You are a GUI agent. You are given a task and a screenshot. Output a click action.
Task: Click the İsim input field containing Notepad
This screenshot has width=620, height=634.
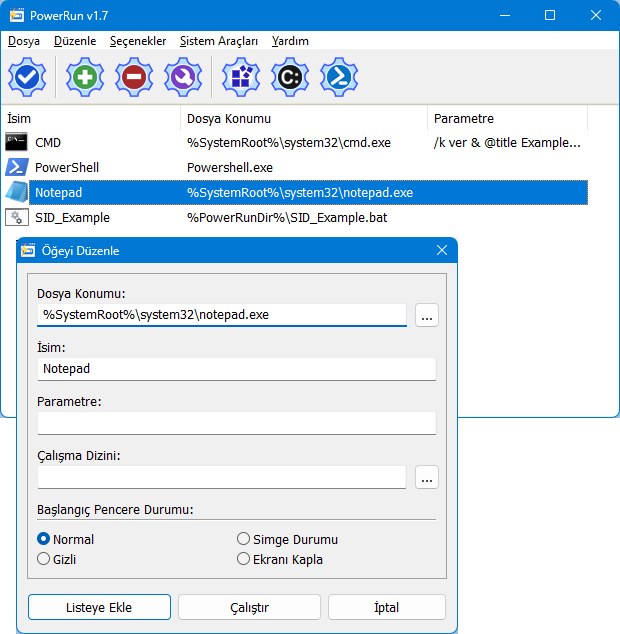tap(237, 369)
